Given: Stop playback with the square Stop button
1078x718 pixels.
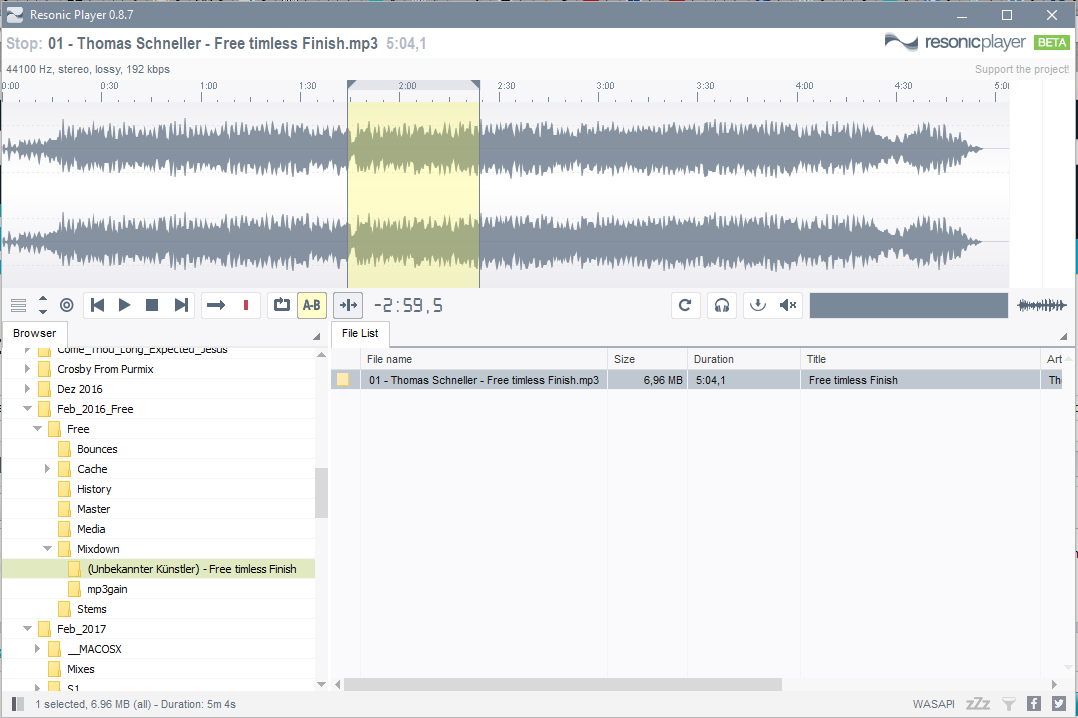Looking at the screenshot, I should click(152, 305).
